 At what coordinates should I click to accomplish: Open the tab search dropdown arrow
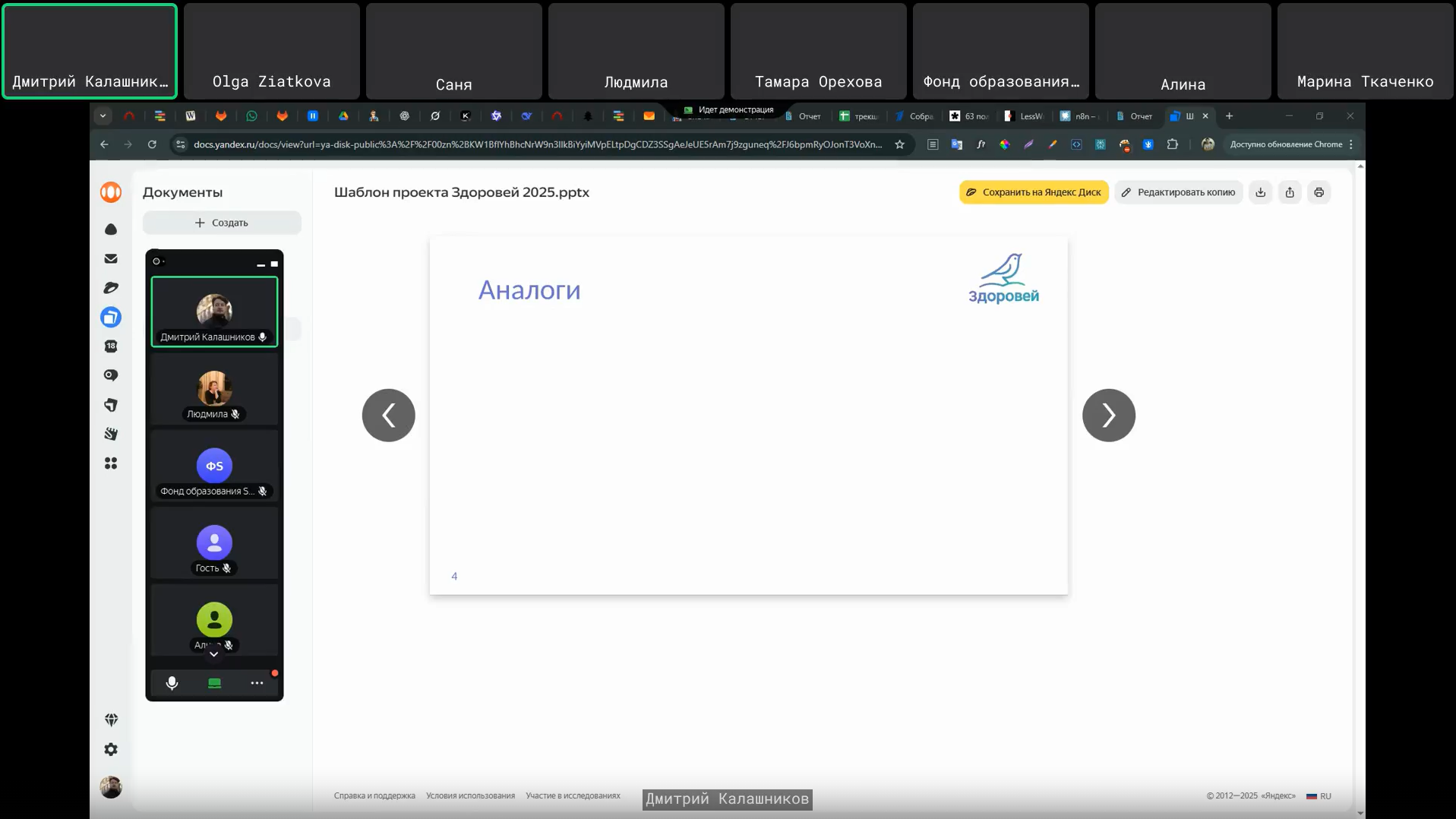[103, 116]
